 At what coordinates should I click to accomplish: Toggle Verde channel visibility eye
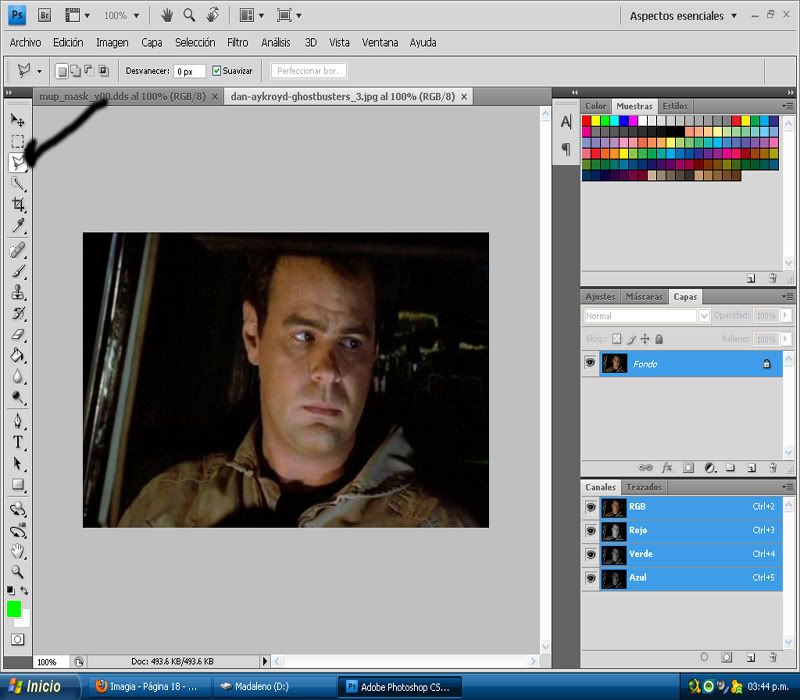[x=591, y=555]
